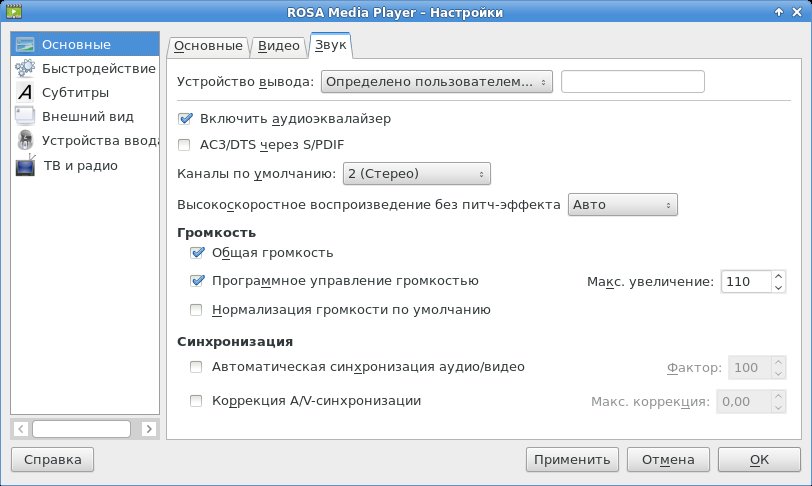Viewport: 812px width, 486px height.
Task: Open the Внешний вид window icon
Action: [25, 116]
